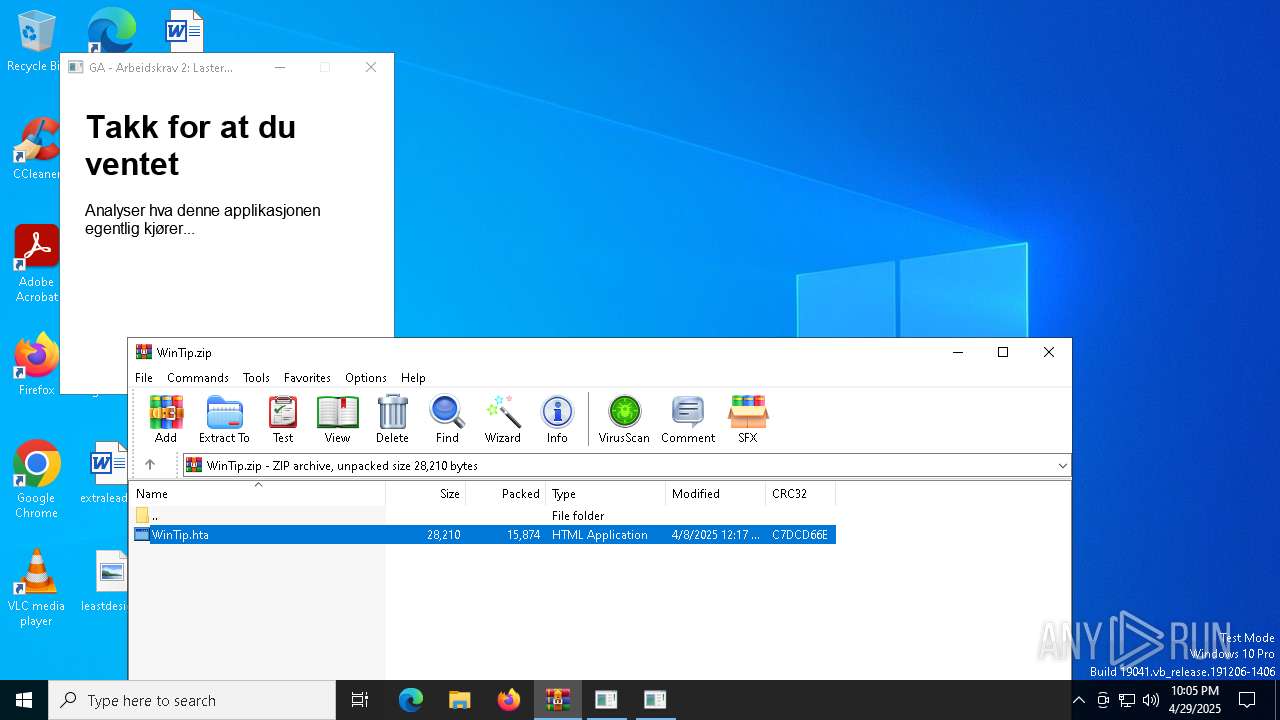This screenshot has height=720, width=1280.
Task: Click the Delete trash can icon
Action: tap(392, 419)
